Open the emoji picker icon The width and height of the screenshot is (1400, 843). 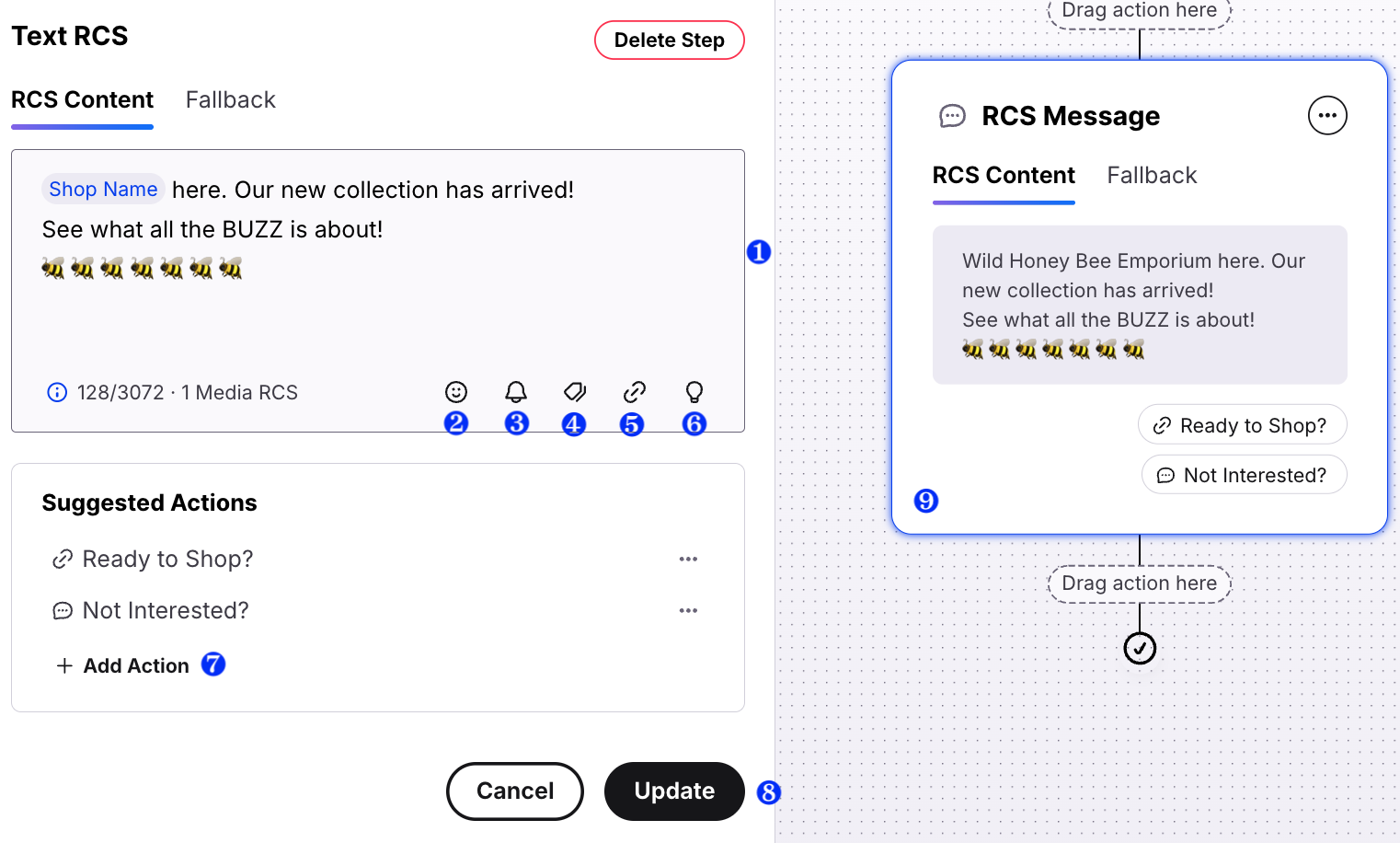pyautogui.click(x=456, y=392)
